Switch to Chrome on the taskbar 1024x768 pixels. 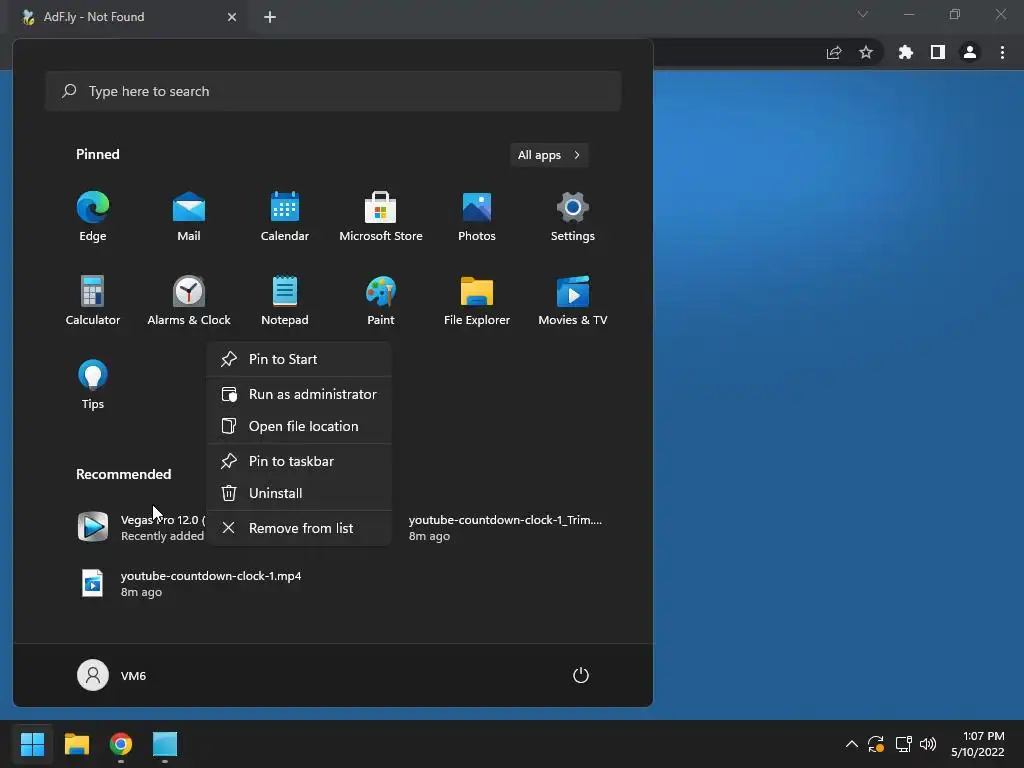121,744
